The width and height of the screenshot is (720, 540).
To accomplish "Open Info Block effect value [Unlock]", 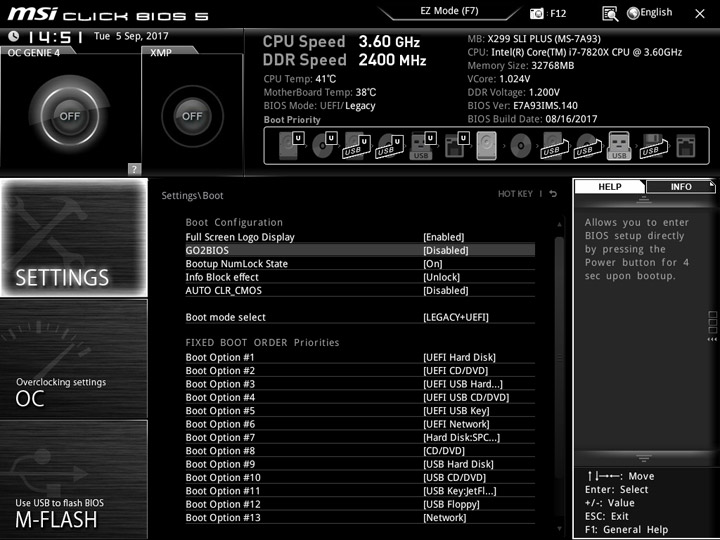I will pos(441,277).
